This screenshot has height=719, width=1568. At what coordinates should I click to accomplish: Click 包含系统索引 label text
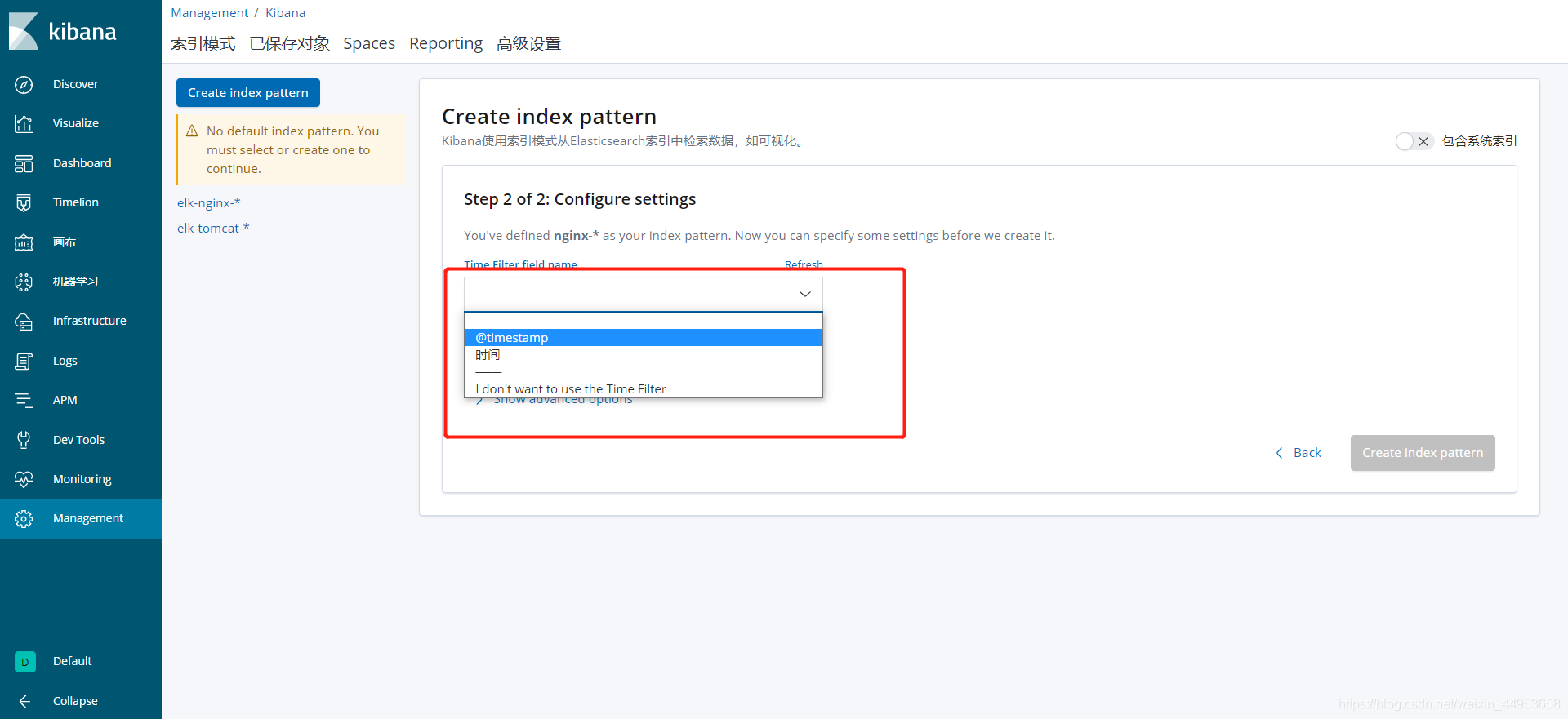tap(1479, 141)
